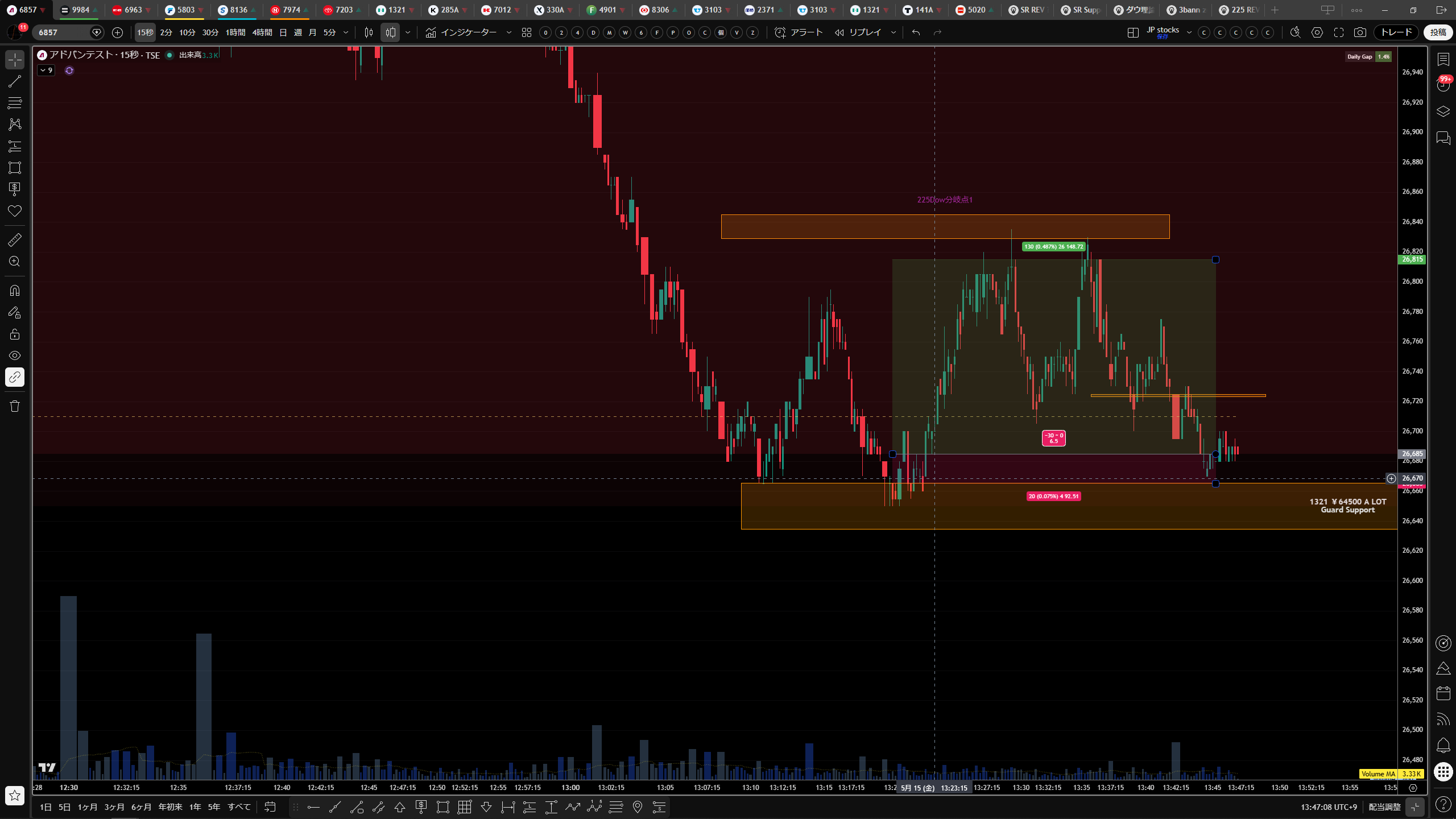Toggle 配当調整 dividend adjustment

point(1384,807)
